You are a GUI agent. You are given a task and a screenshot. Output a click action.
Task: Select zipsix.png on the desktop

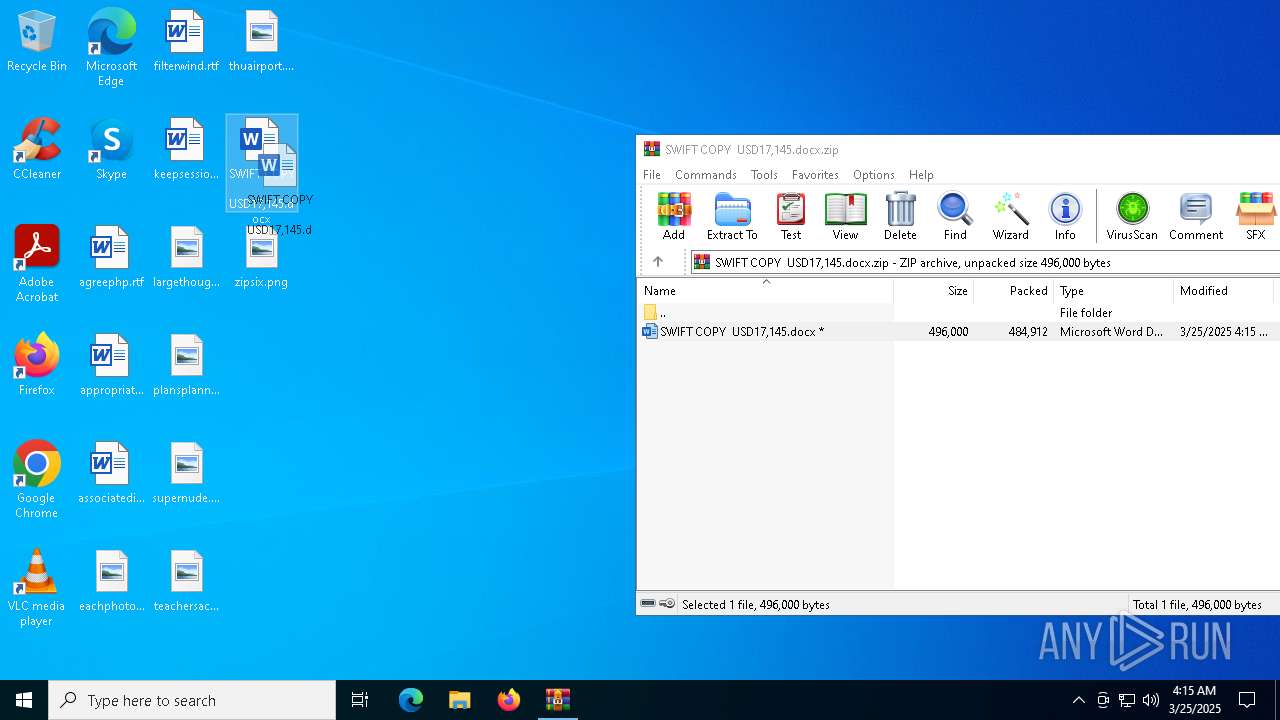(261, 258)
